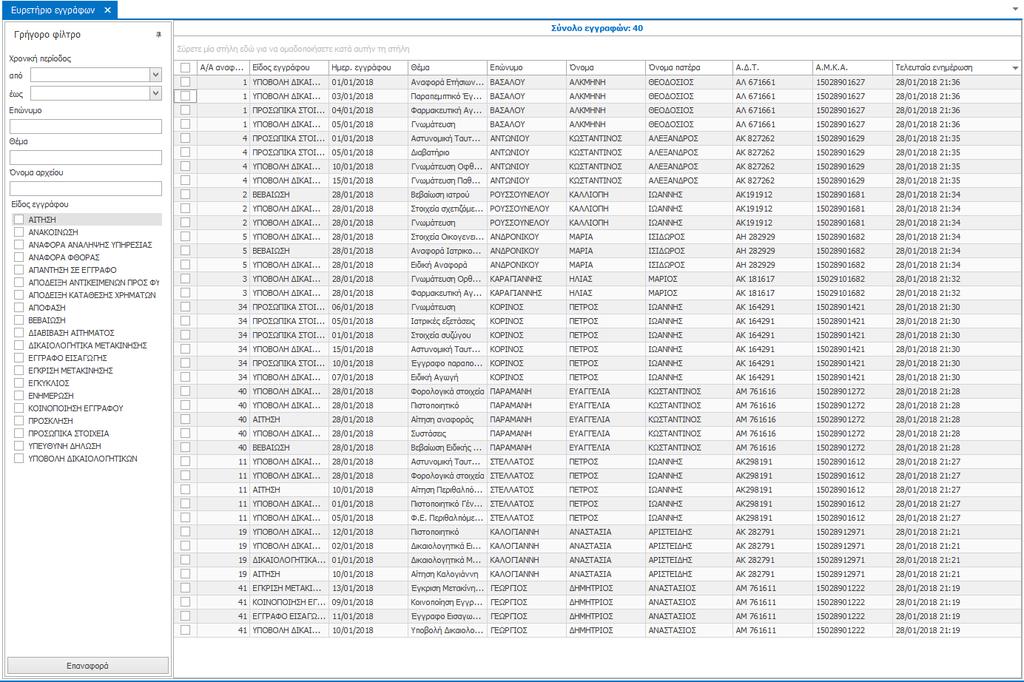Image resolution: width=1024 pixels, height=682 pixels.
Task: Tick checkbox for Ιατρικές εξετάσεις row
Action: coord(185,321)
